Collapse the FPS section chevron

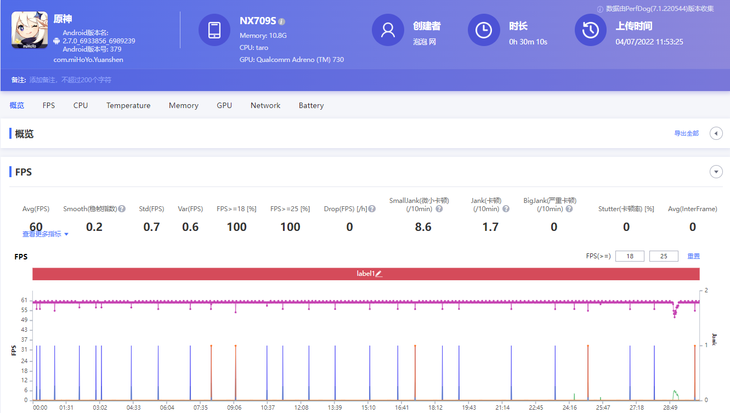pos(716,172)
